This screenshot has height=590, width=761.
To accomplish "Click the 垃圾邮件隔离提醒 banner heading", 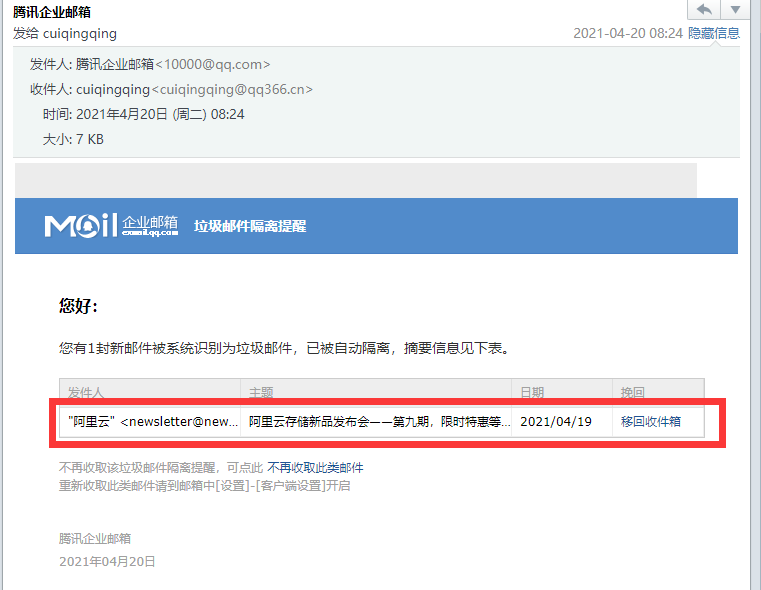I will click(x=249, y=226).
